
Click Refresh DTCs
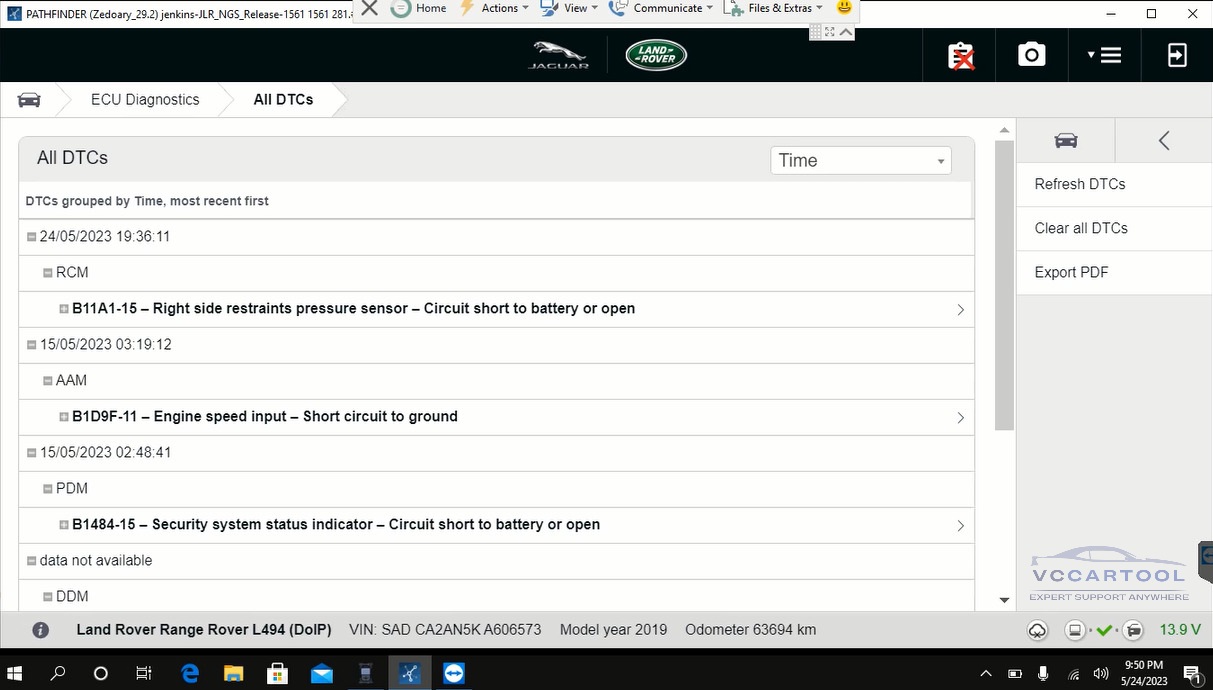(x=1080, y=184)
